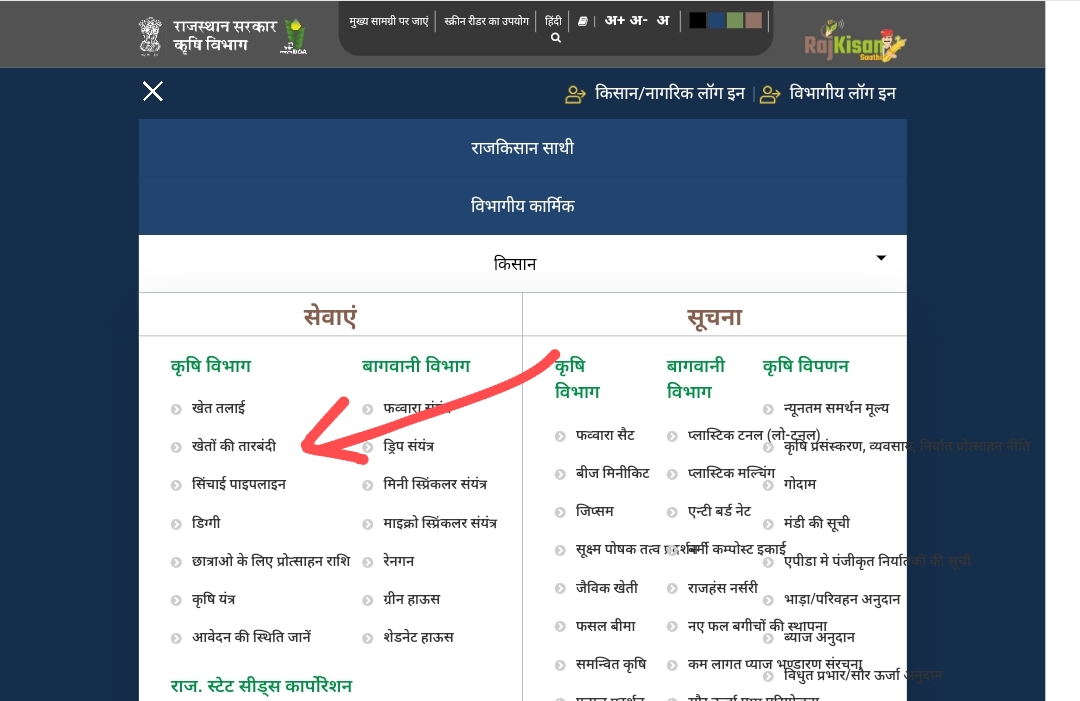Image resolution: width=1080 pixels, height=701 pixels.
Task: Open 'खेत तलाई' service
Action: tap(218, 408)
